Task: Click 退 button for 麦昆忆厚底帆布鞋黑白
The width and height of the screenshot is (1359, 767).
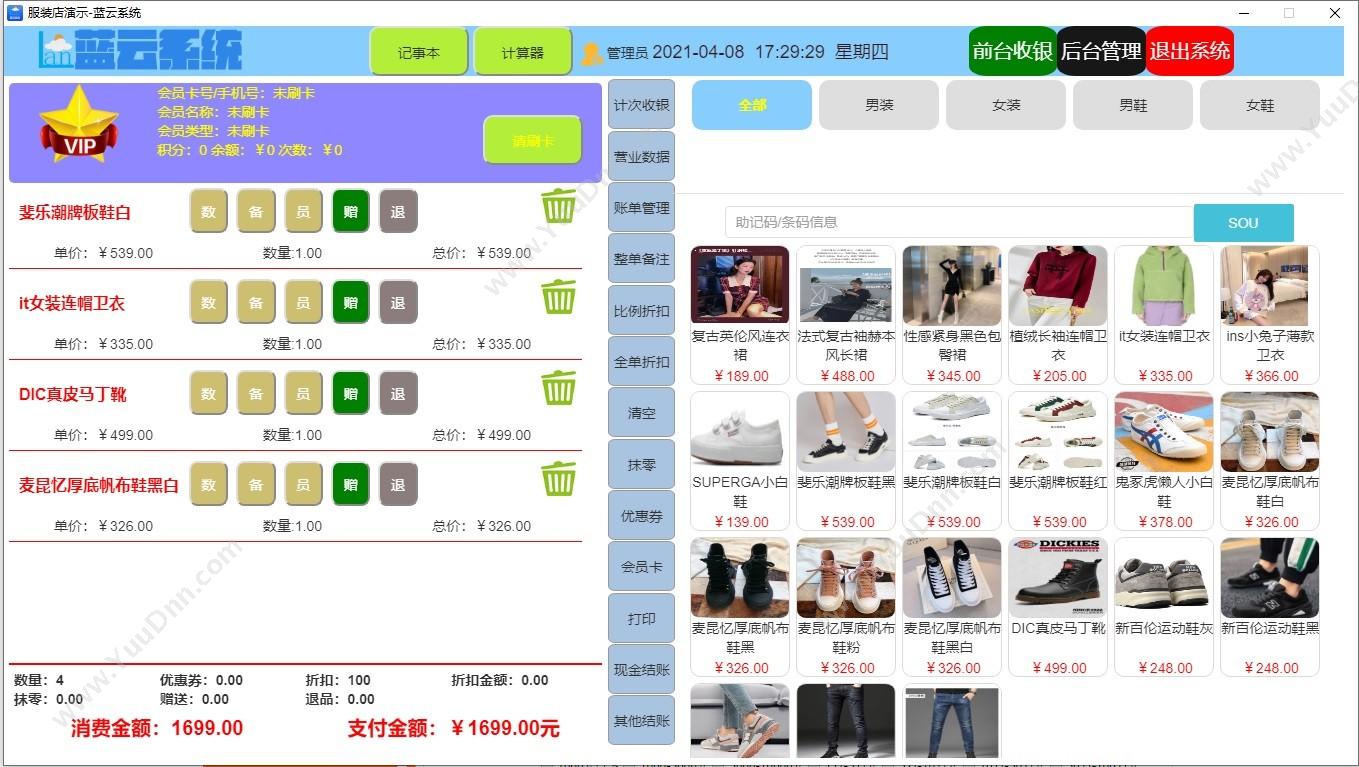Action: pos(398,484)
